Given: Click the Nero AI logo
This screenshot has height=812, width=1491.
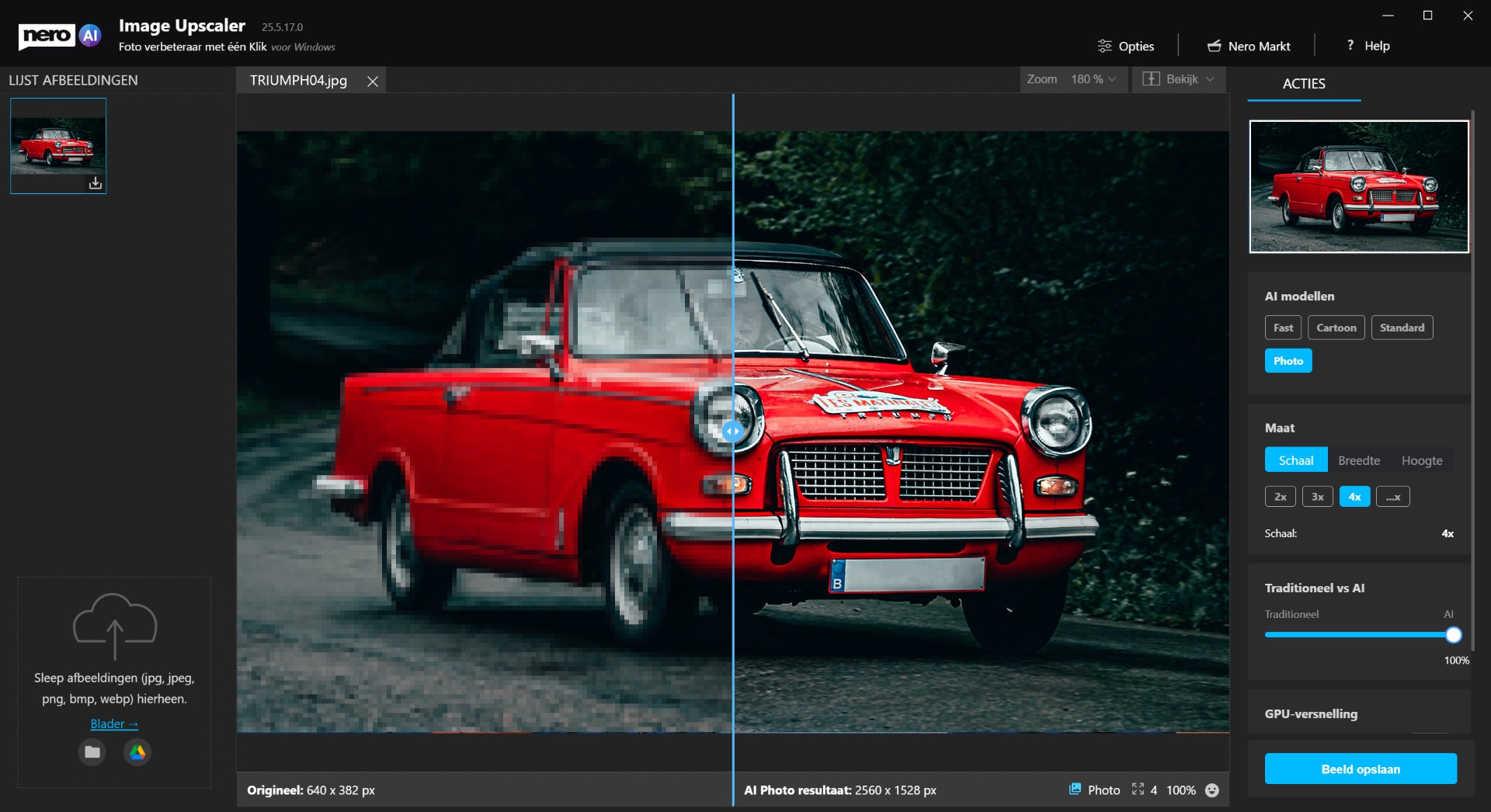Looking at the screenshot, I should coord(60,36).
